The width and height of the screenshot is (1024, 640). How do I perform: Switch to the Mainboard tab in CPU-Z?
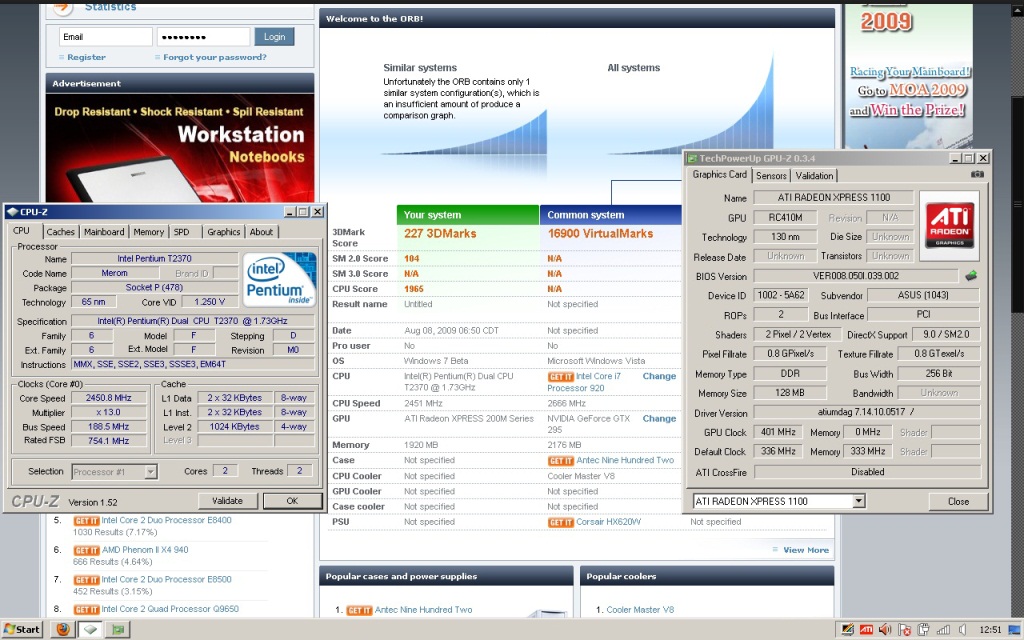104,232
